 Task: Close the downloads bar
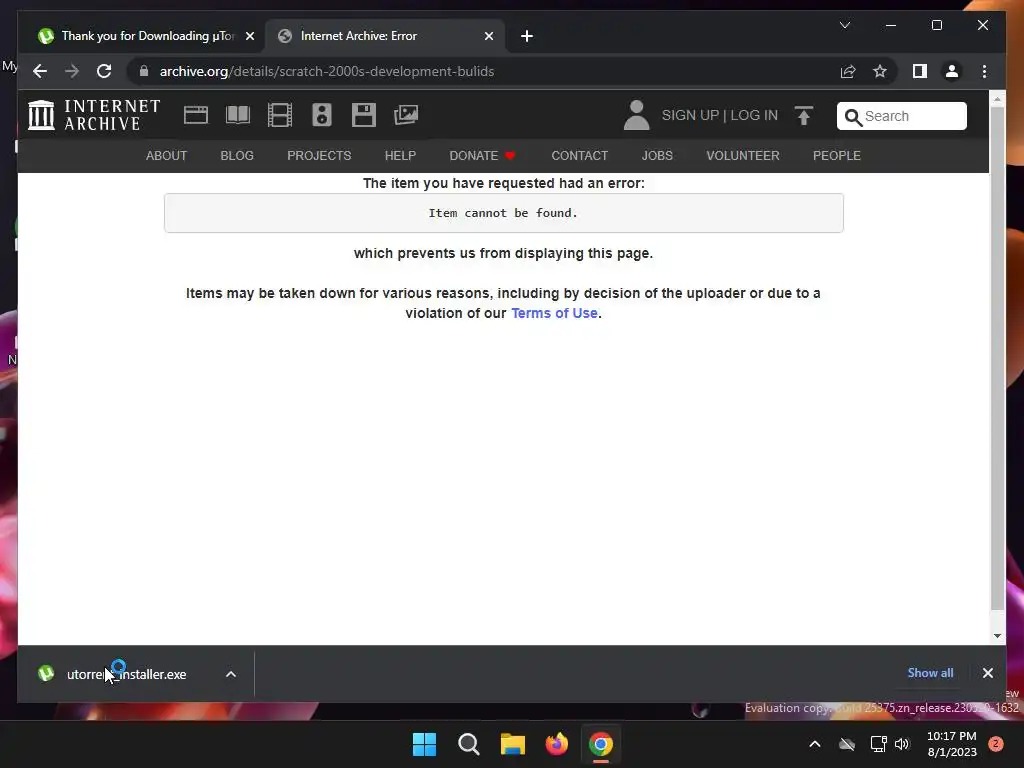click(x=987, y=673)
